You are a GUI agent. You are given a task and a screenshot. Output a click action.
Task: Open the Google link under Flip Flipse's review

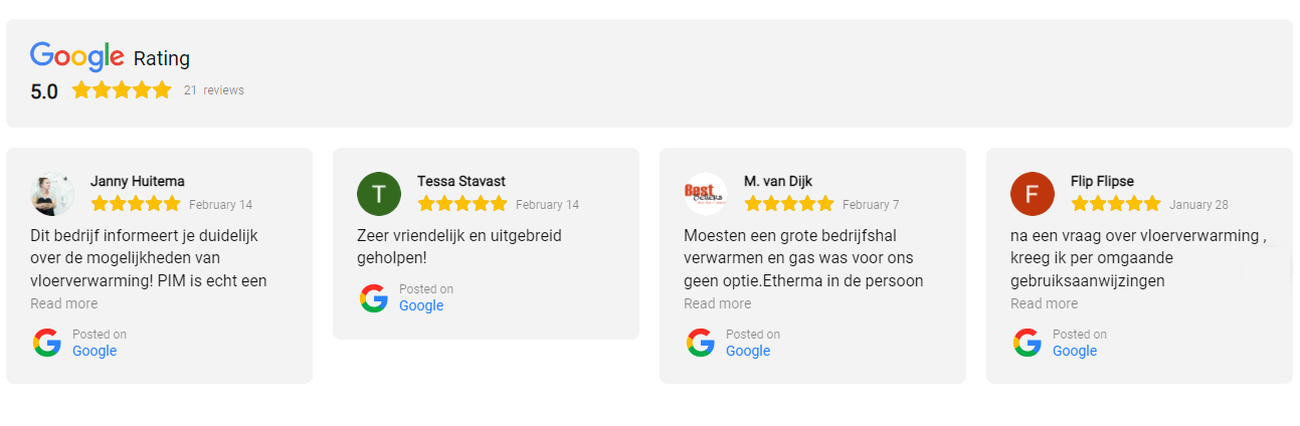point(1075,351)
